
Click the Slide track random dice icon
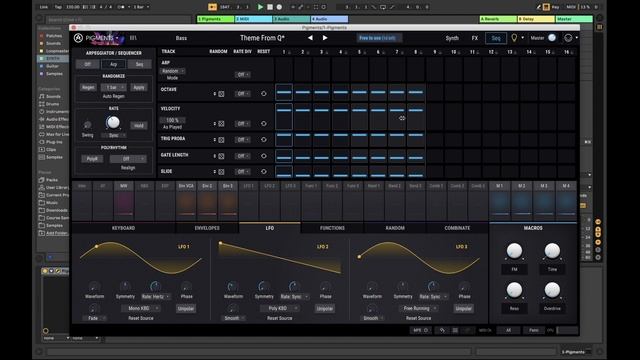[x=221, y=172]
